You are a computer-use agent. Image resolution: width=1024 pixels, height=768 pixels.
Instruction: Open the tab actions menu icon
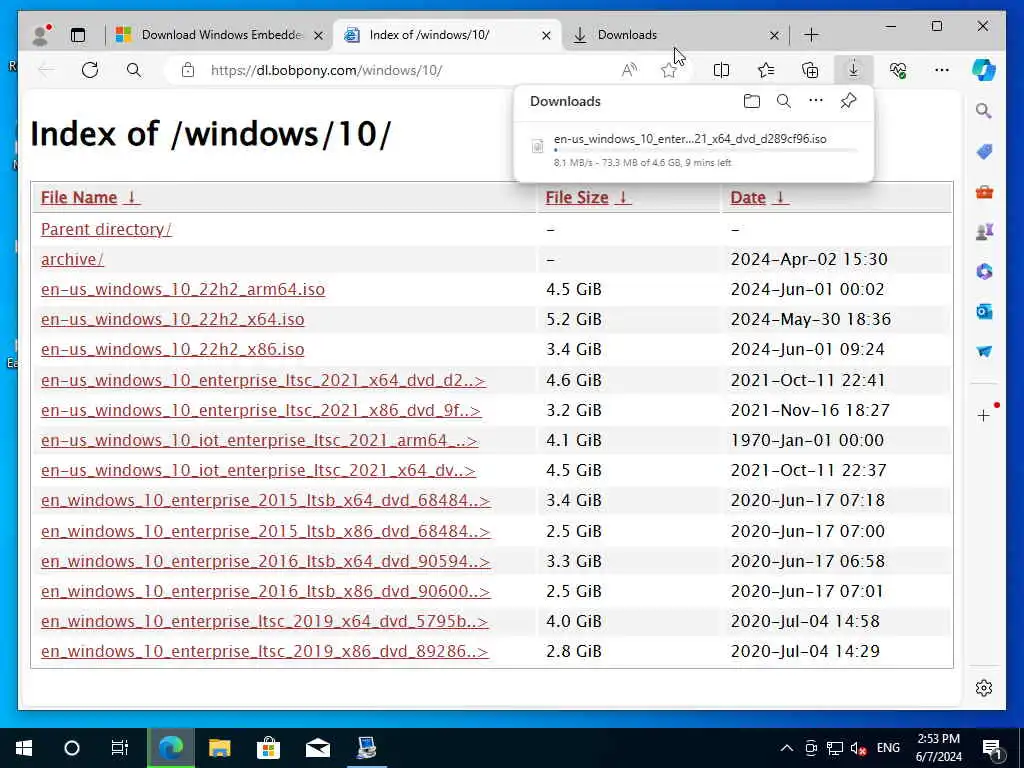[x=78, y=35]
